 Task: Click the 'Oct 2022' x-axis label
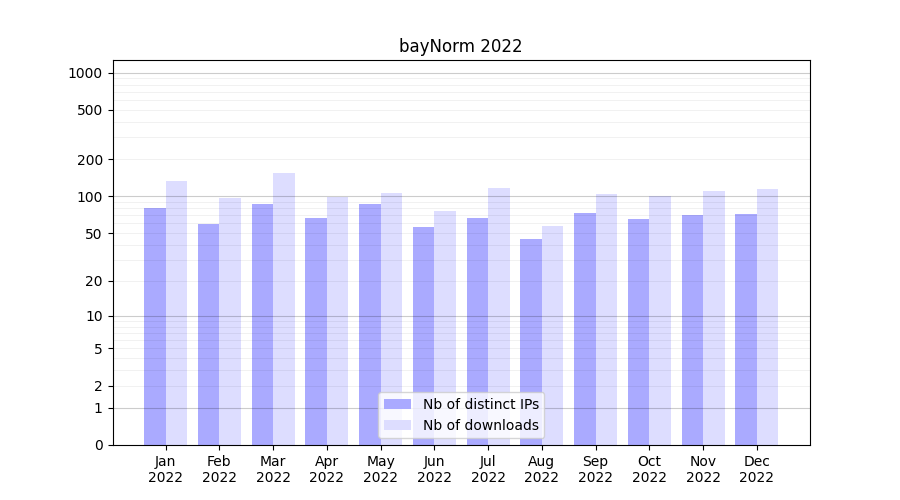point(649,469)
